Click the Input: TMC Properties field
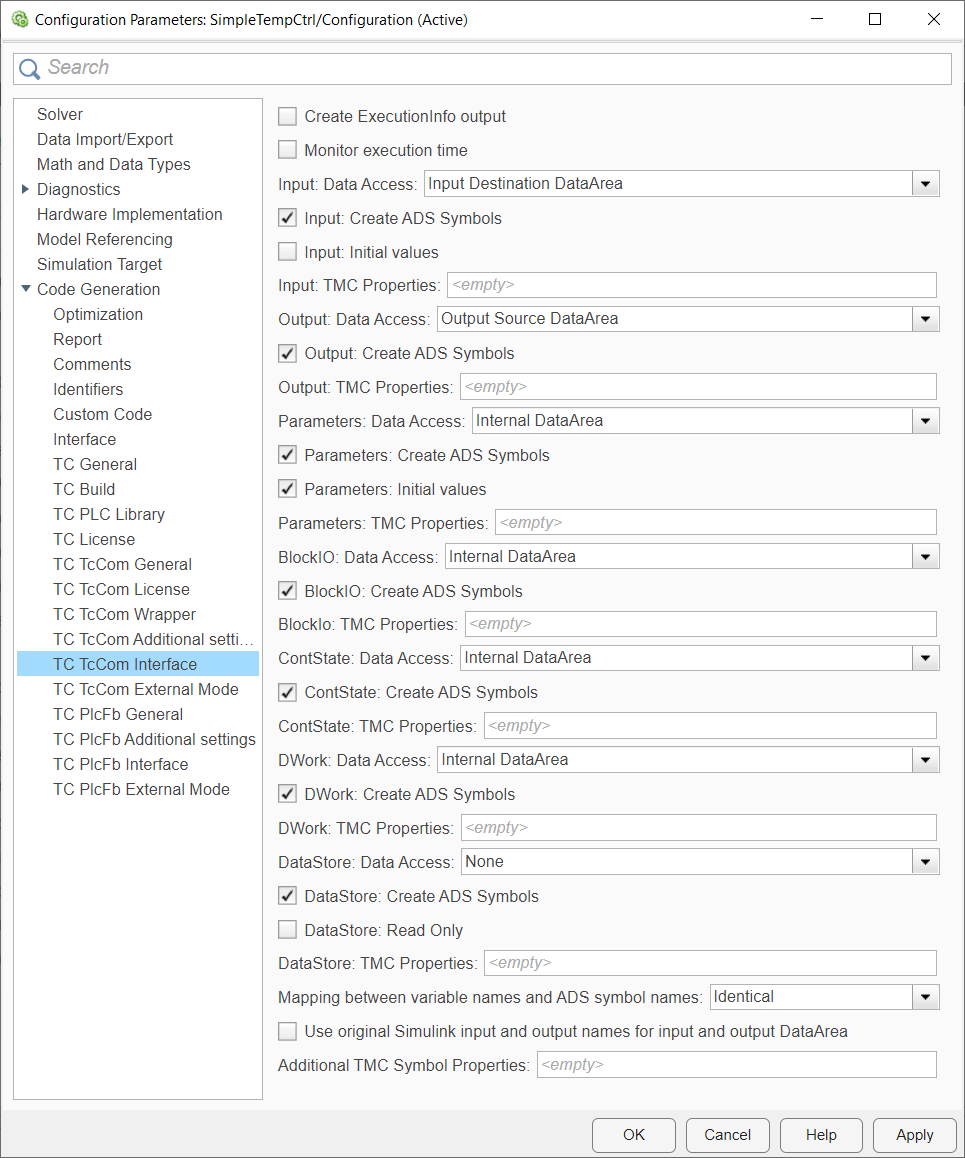 click(692, 285)
